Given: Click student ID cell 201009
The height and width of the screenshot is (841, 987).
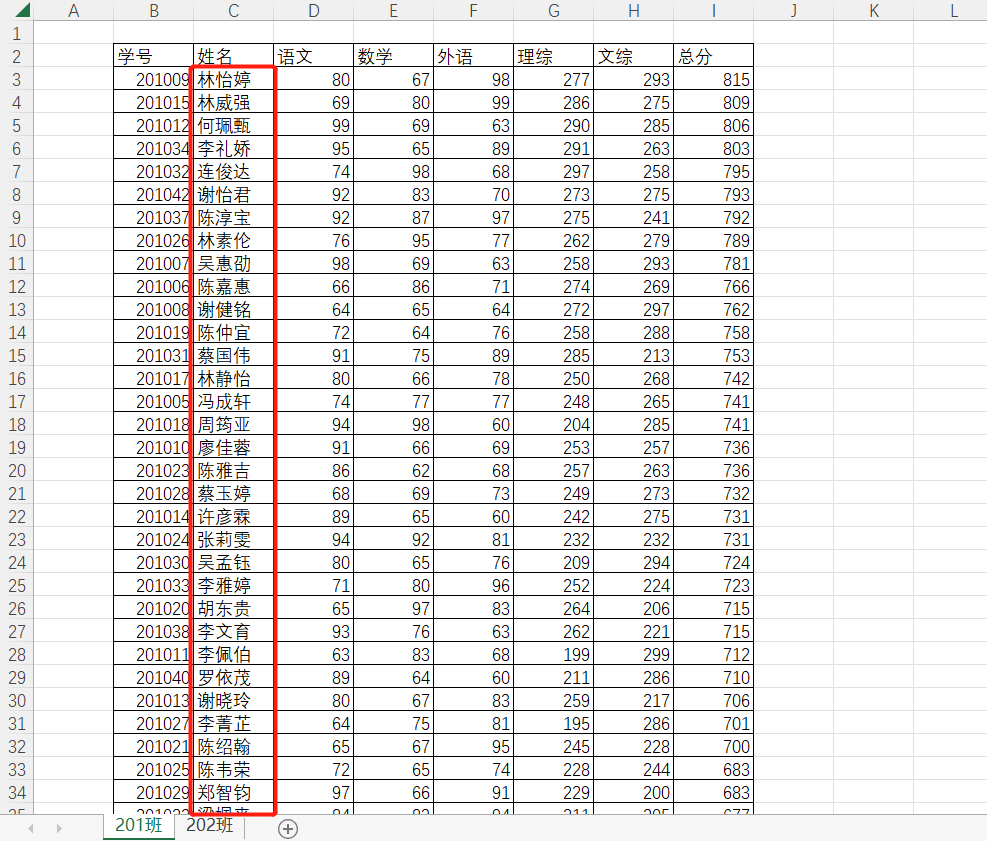Looking at the screenshot, I should point(154,79).
